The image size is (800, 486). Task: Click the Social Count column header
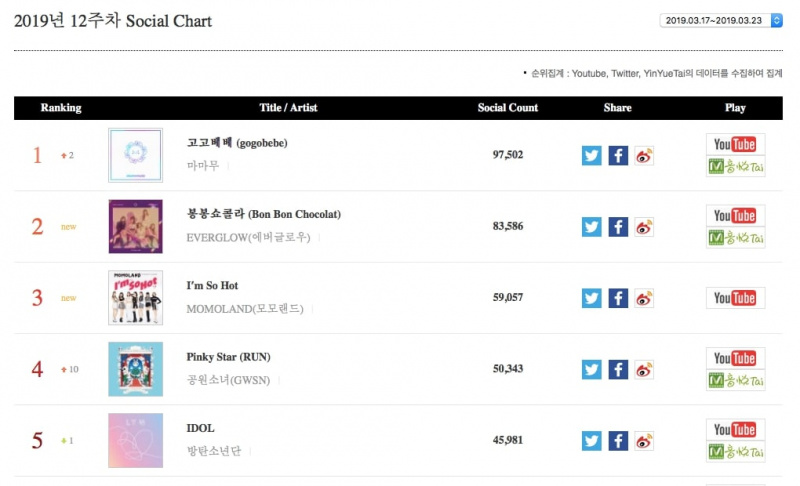(508, 108)
